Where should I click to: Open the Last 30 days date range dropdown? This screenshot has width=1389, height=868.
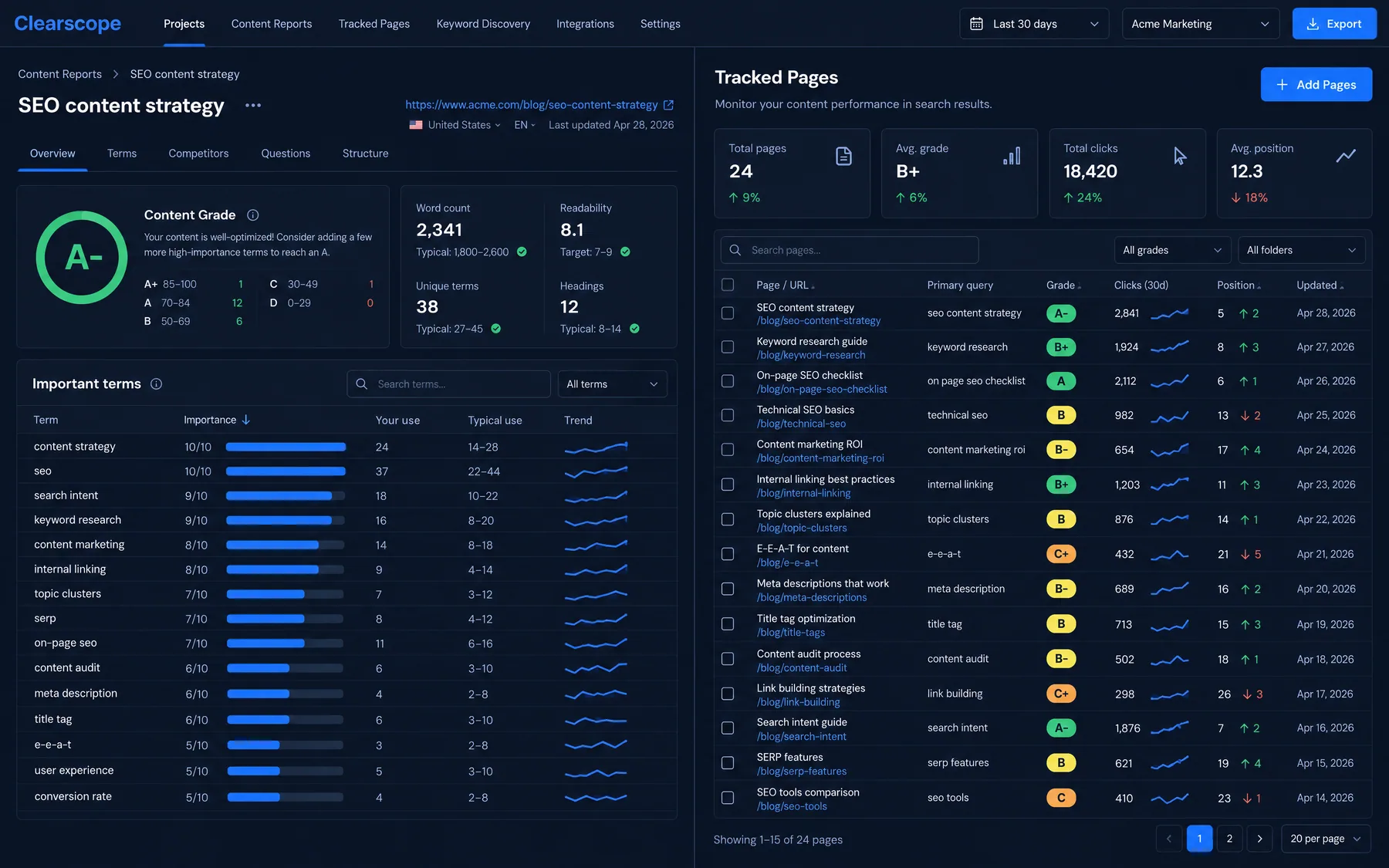tap(1034, 24)
